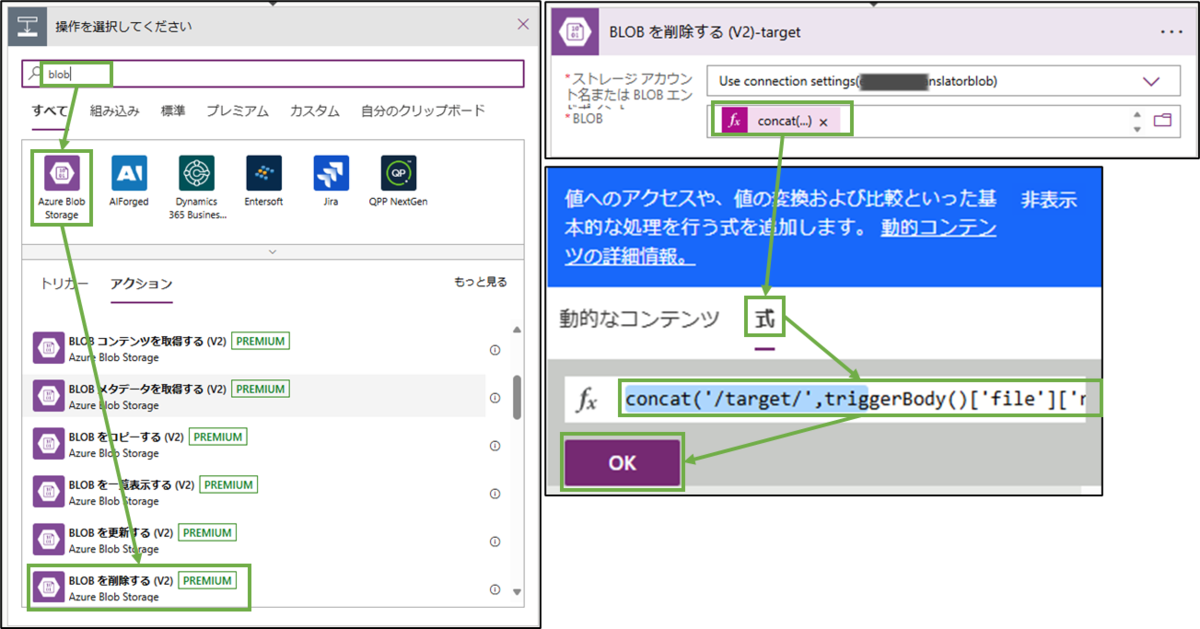Remove the concat(...) token with x
This screenshot has height=629, width=1200.
click(823, 121)
